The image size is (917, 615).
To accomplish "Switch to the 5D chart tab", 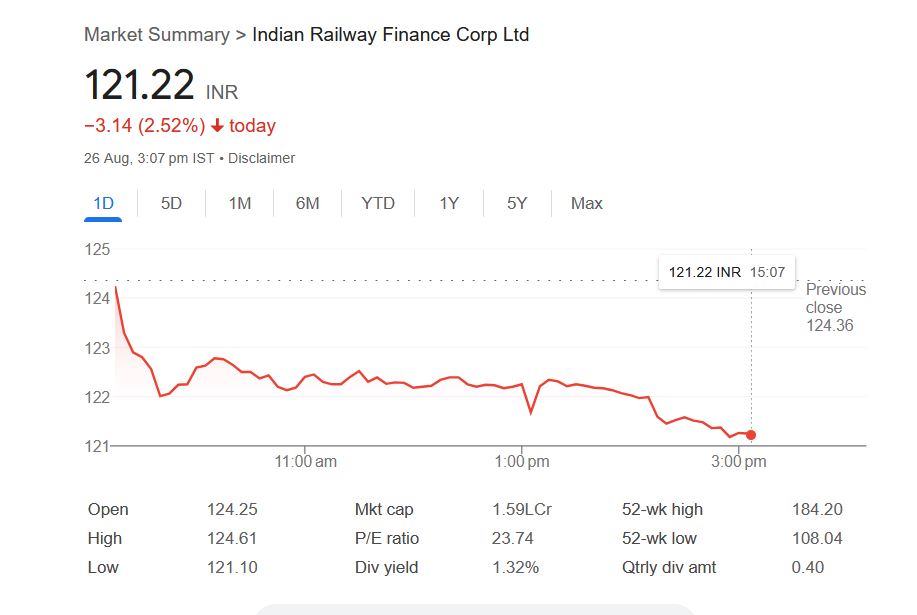I will coord(171,203).
